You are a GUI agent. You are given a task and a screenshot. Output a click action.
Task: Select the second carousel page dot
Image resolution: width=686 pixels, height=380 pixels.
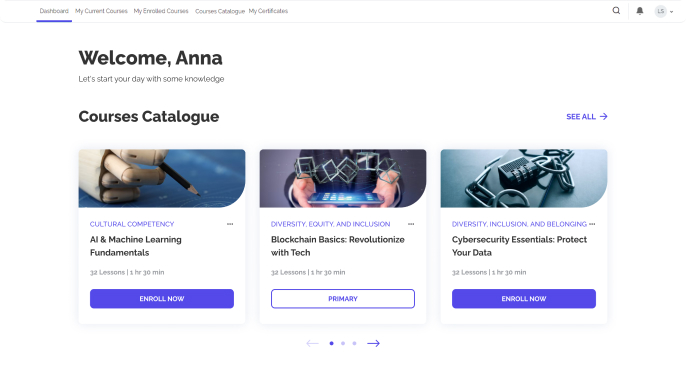343,343
